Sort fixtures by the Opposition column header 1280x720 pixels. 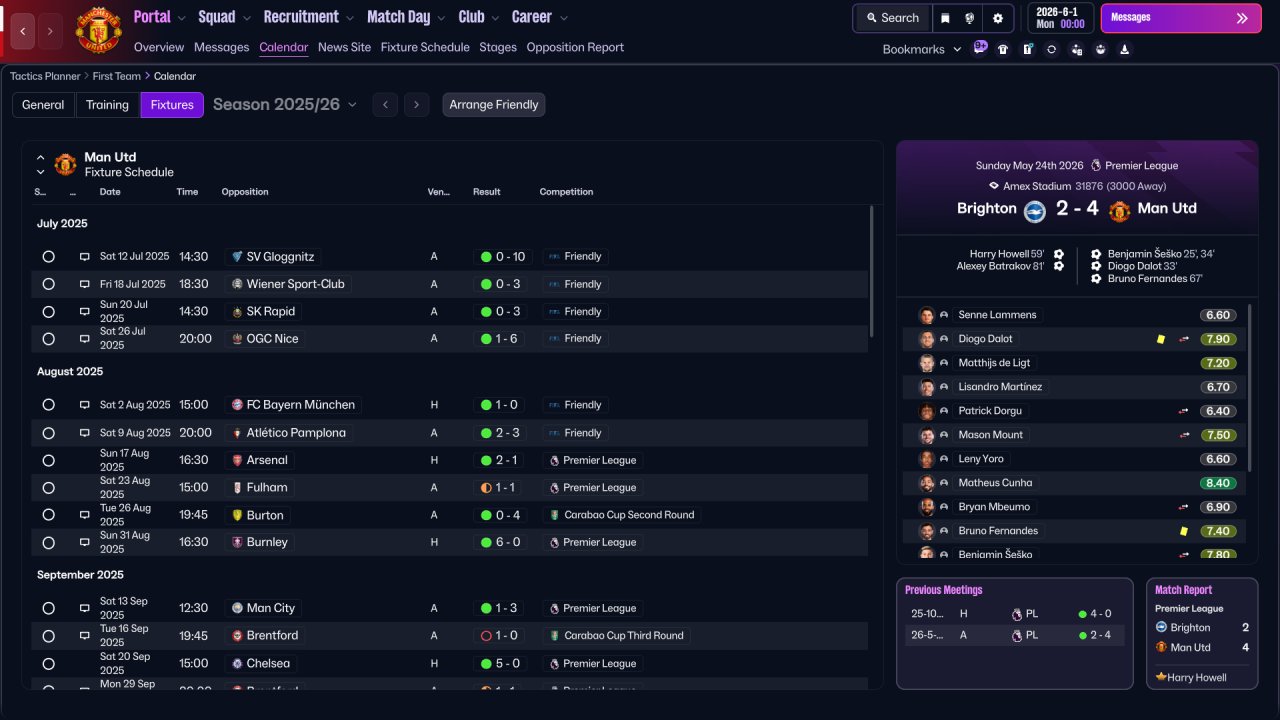pos(245,192)
